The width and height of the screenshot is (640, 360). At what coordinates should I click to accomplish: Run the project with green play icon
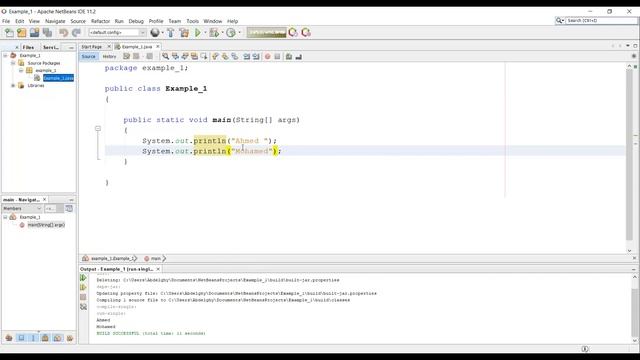click(198, 33)
